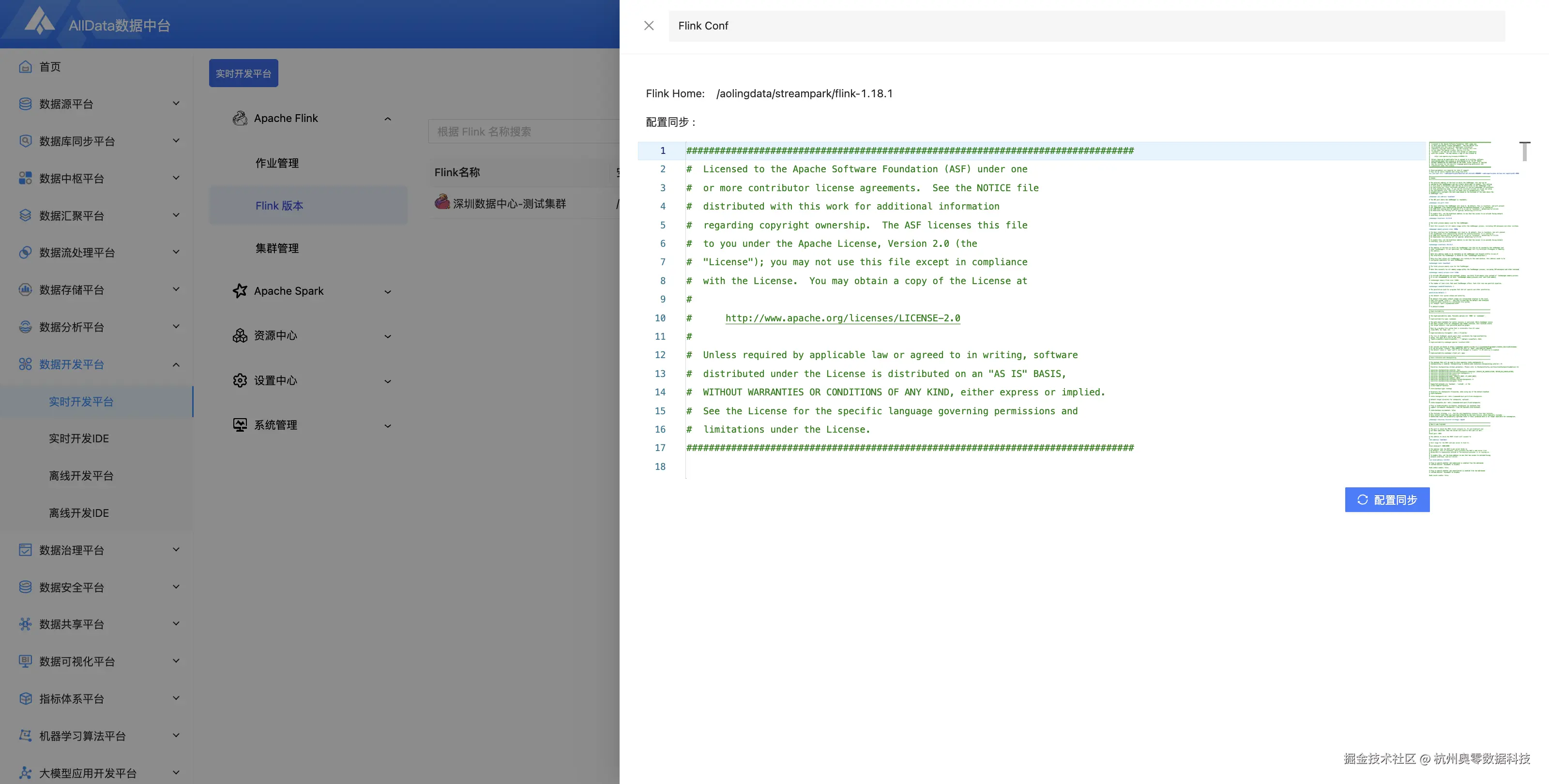1549x784 pixels.
Task: Click the 数据开发平台 icon
Action: (25, 364)
